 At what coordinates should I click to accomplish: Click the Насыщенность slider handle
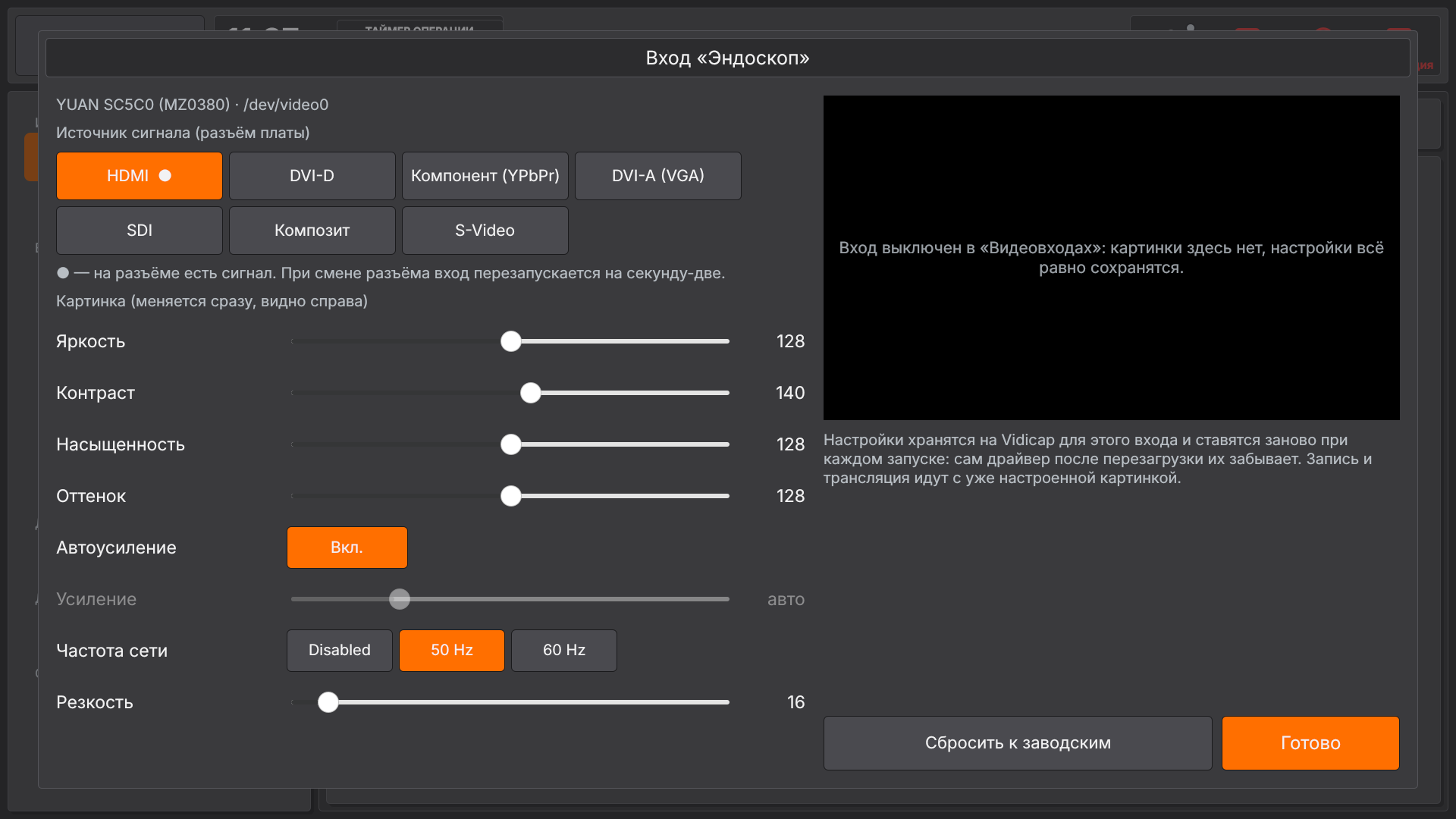pos(511,444)
